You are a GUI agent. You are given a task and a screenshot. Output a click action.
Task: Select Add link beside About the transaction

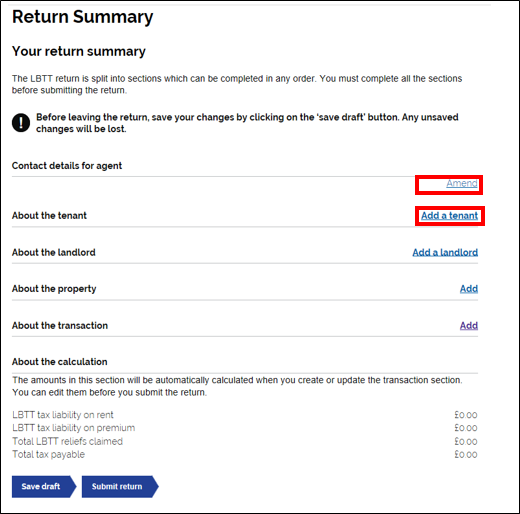pos(469,325)
